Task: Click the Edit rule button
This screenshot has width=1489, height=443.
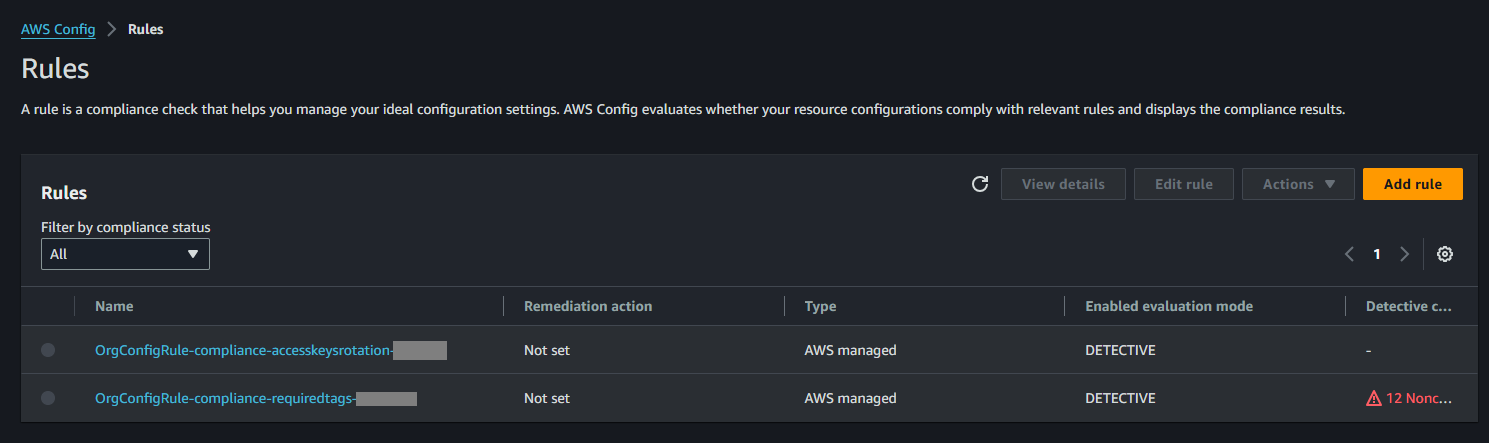Action: pyautogui.click(x=1183, y=184)
